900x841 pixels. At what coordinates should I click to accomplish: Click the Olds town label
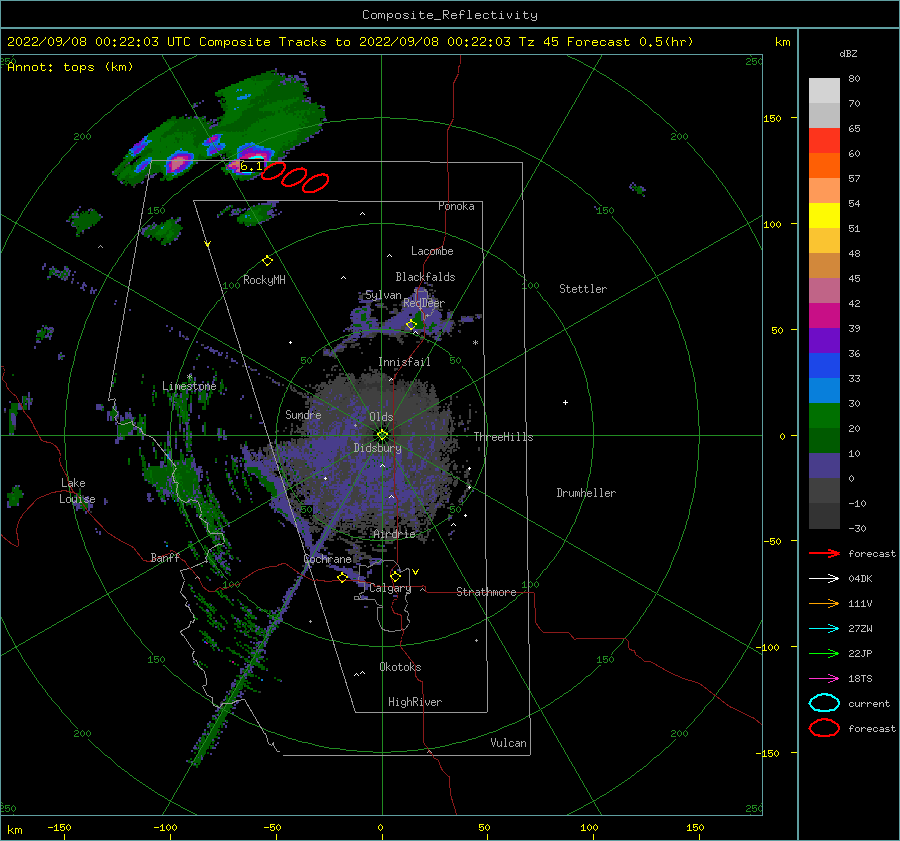pyautogui.click(x=381, y=417)
